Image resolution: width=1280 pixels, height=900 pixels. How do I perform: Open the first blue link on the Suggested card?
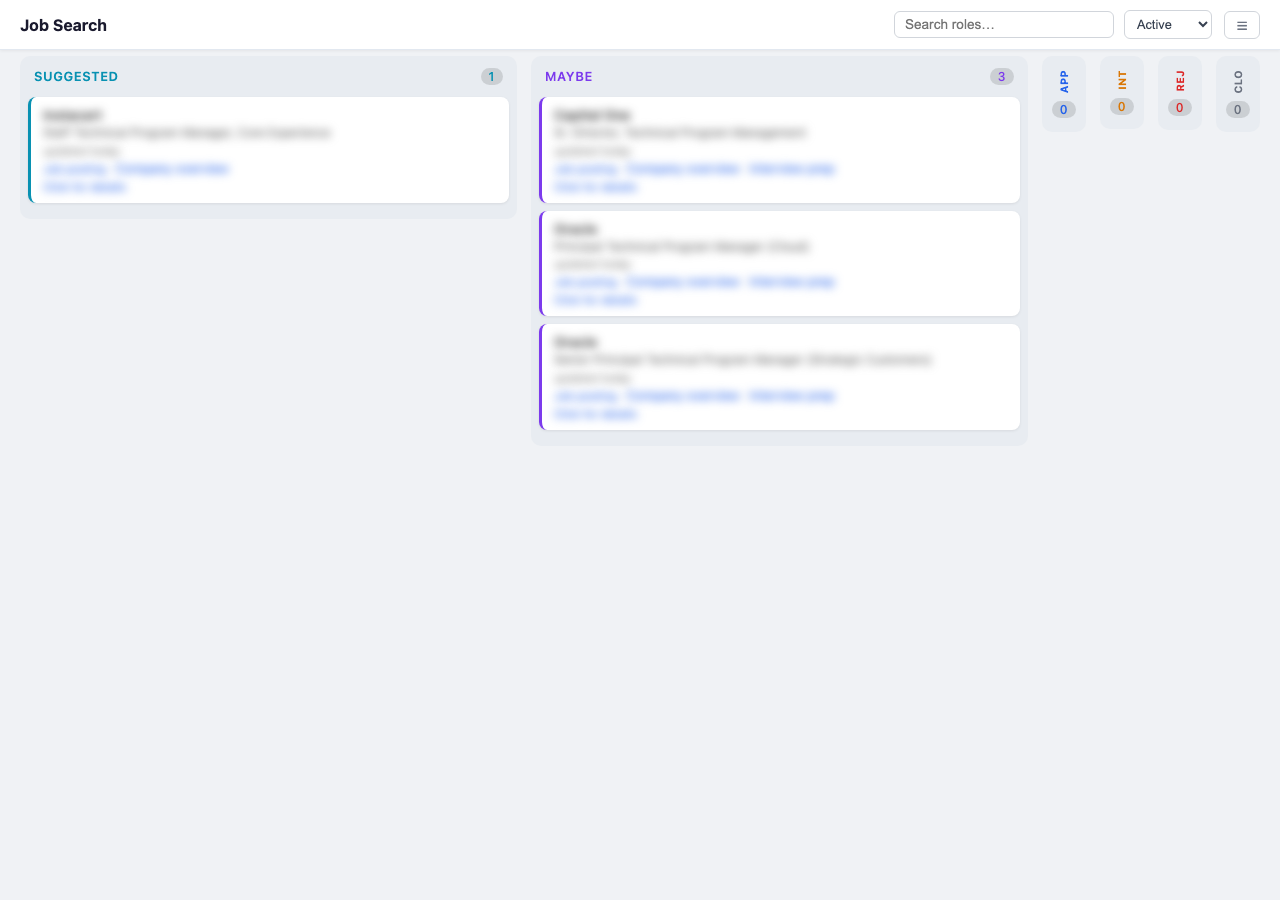point(78,169)
